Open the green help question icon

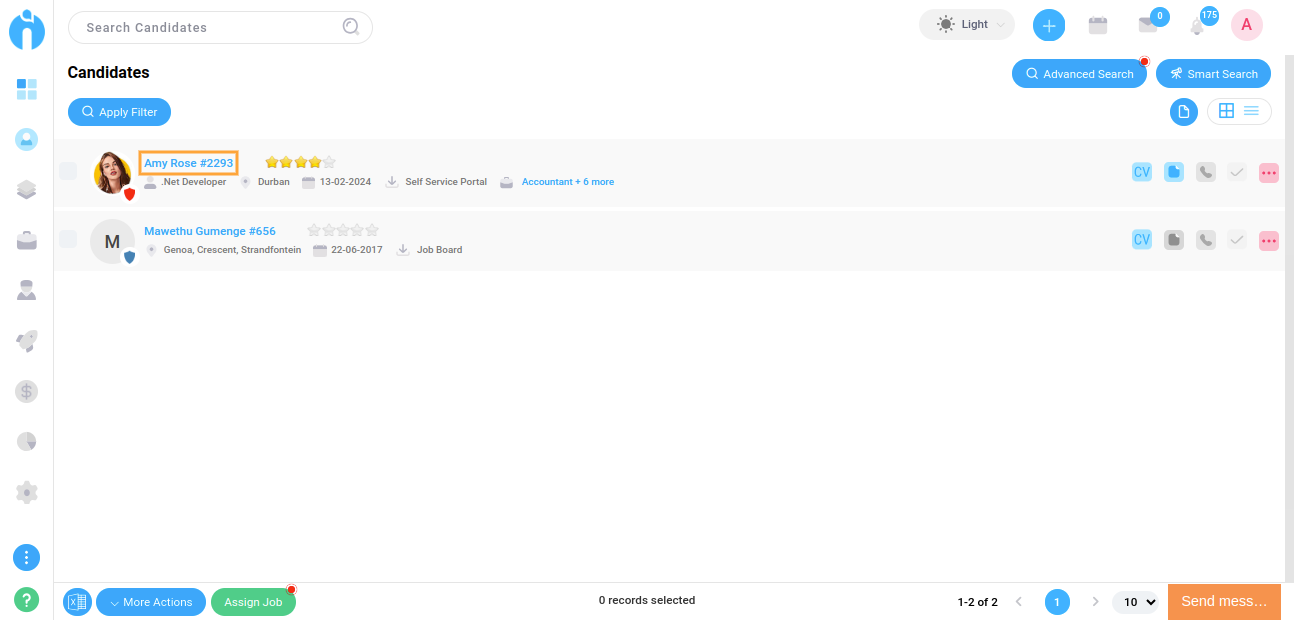(27, 600)
